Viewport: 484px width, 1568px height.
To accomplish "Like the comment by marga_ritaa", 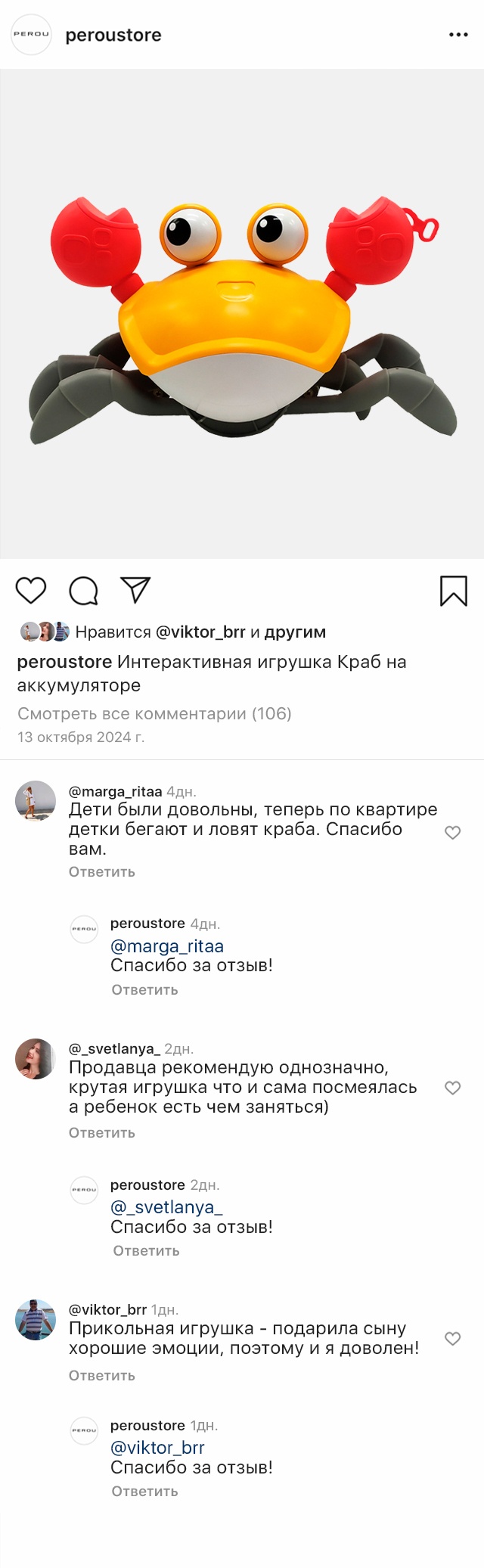I will (452, 833).
